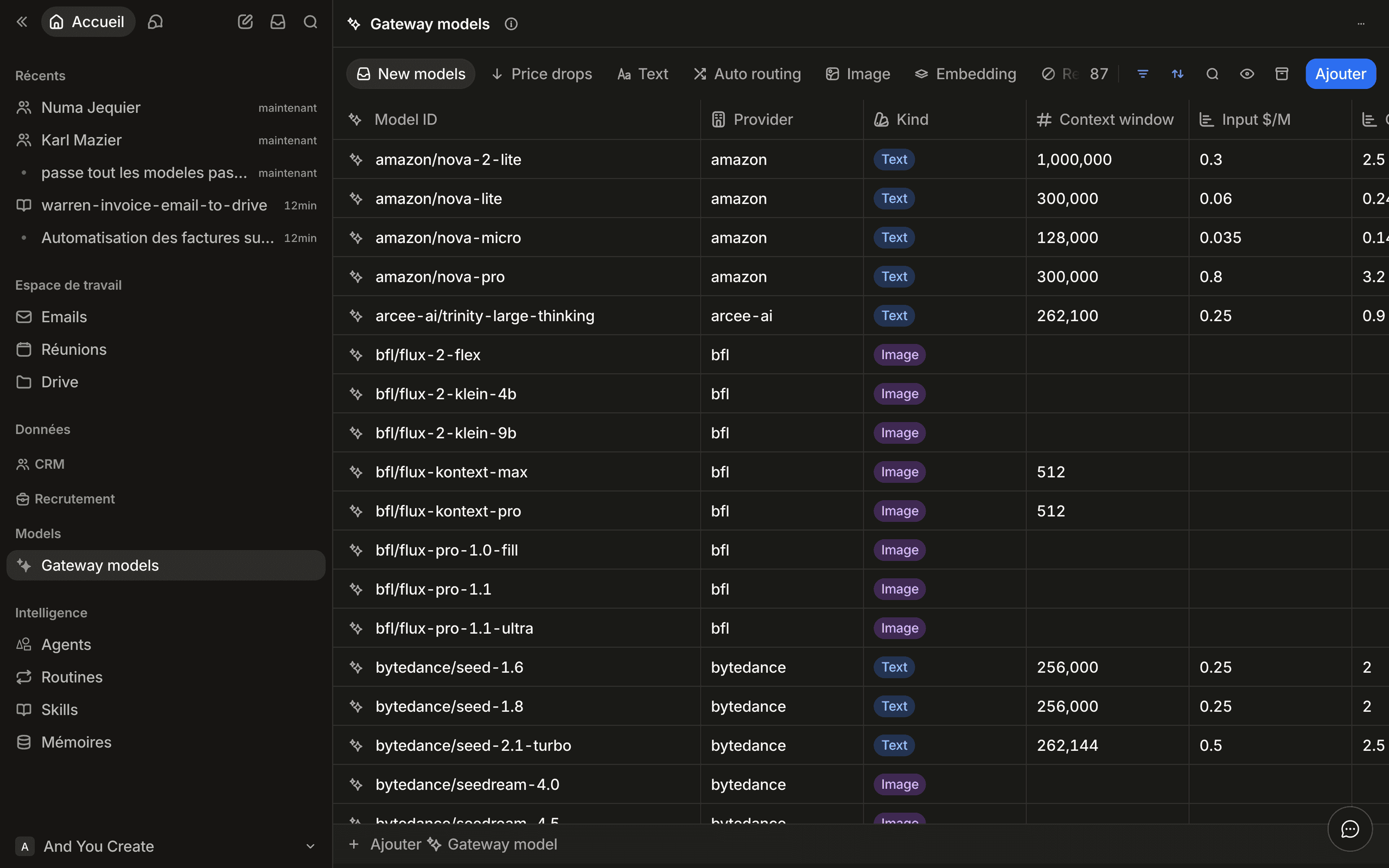The height and width of the screenshot is (868, 1389).
Task: Click the table search icon in toolbar
Action: click(1212, 74)
